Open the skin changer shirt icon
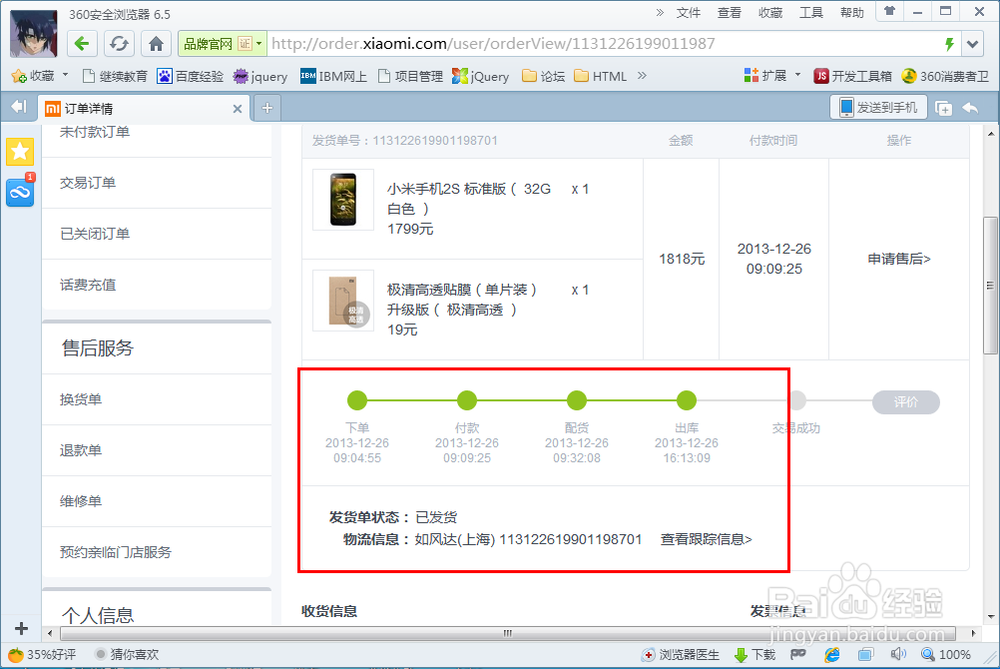Screen dimensions: 1000x669 tap(889, 11)
